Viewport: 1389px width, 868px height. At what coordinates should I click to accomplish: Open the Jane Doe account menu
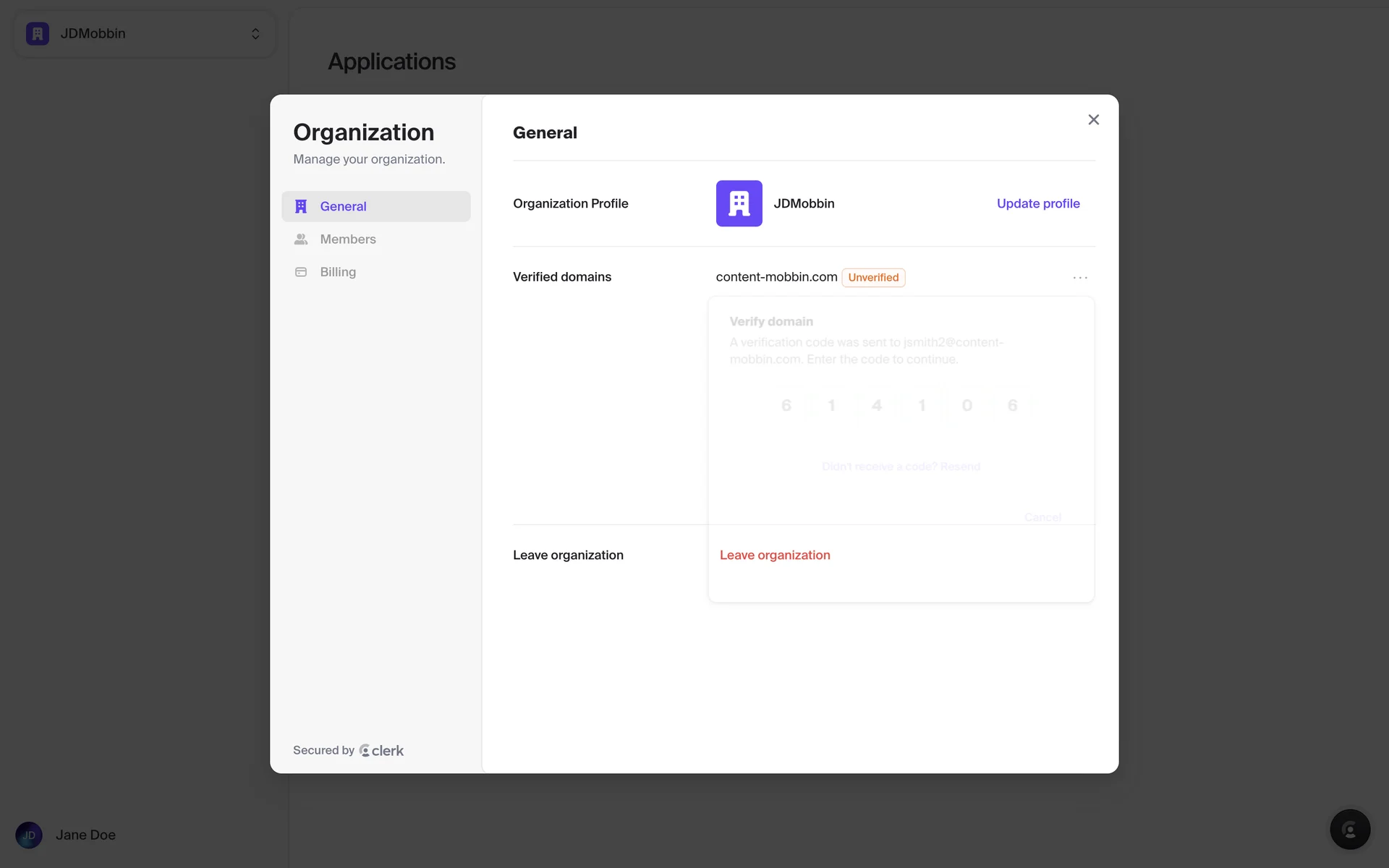tap(85, 835)
